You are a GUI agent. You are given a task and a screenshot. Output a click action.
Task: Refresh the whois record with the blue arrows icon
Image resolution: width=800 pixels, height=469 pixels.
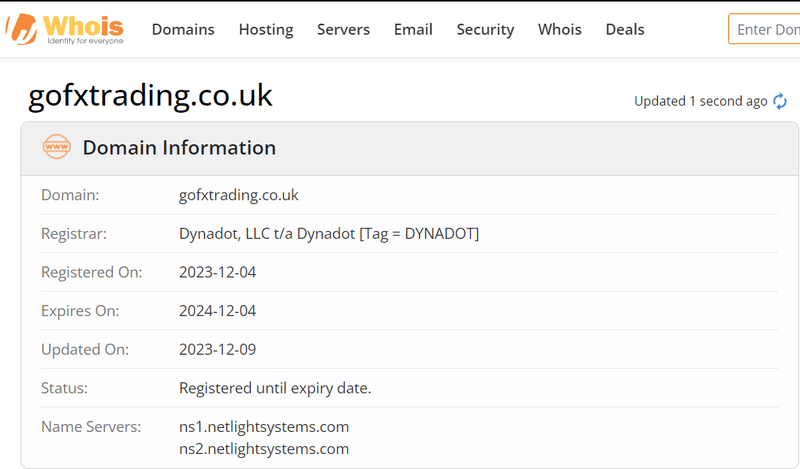coord(780,101)
